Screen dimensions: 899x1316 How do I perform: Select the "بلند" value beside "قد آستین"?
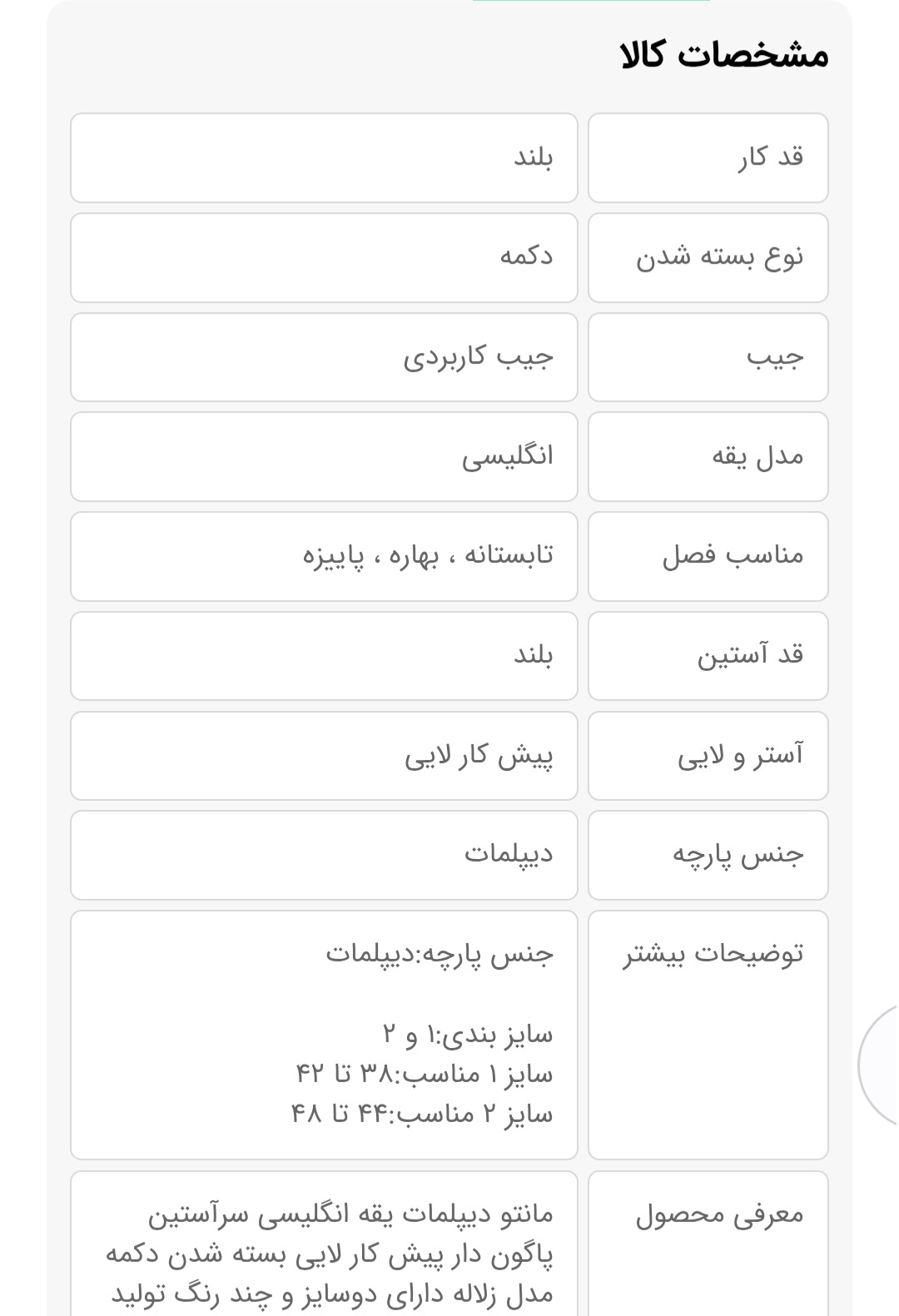click(324, 656)
